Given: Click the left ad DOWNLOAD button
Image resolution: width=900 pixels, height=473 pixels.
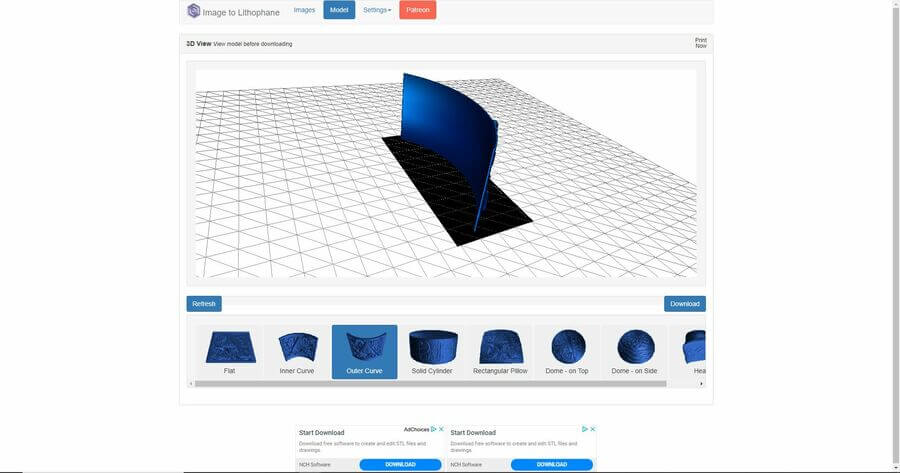Looking at the screenshot, I should click(x=400, y=464).
